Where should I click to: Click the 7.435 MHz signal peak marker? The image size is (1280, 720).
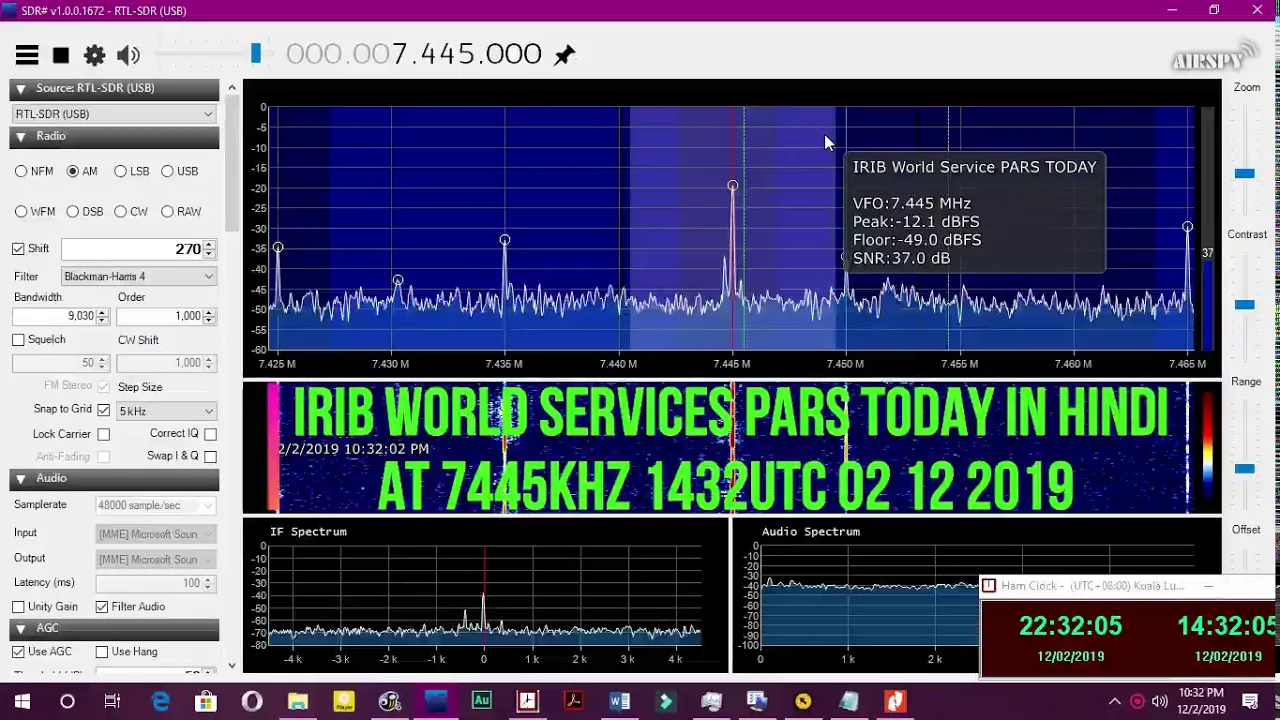click(x=505, y=240)
